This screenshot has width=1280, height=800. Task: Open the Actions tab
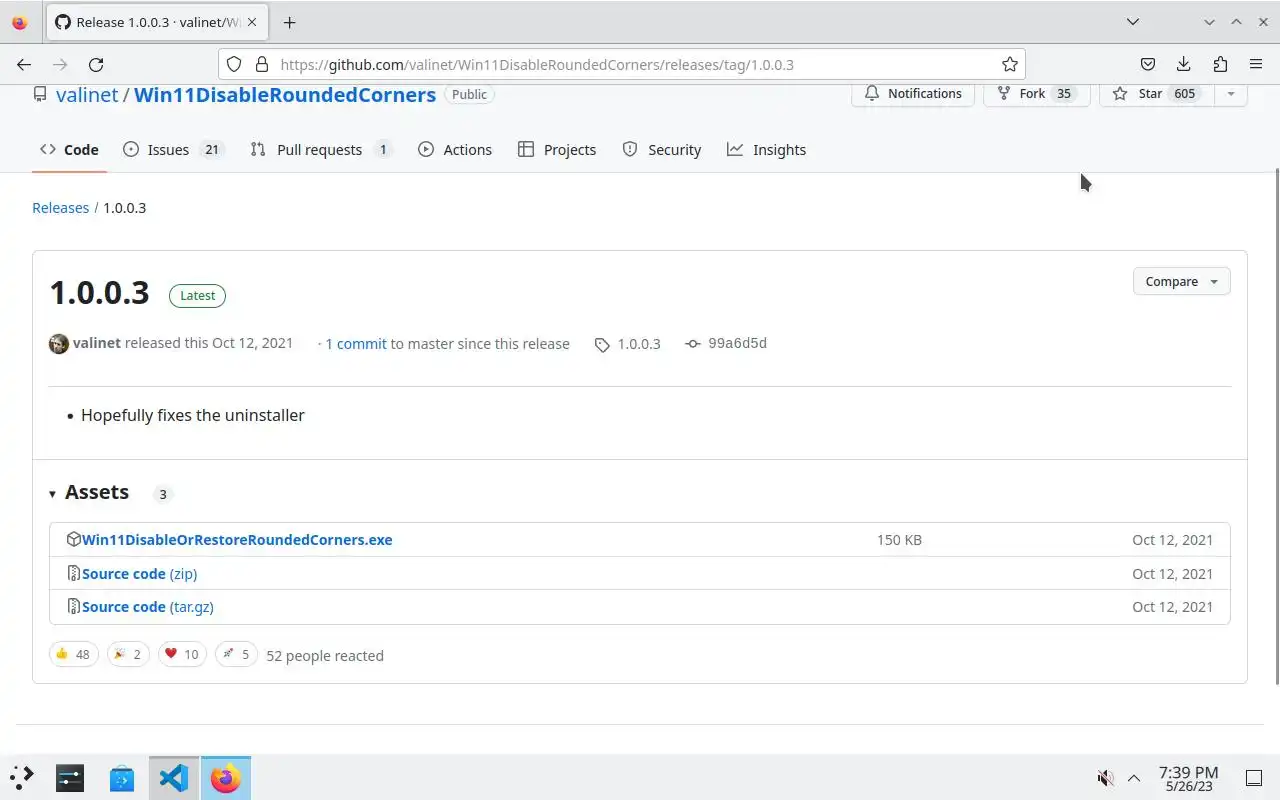pos(455,149)
